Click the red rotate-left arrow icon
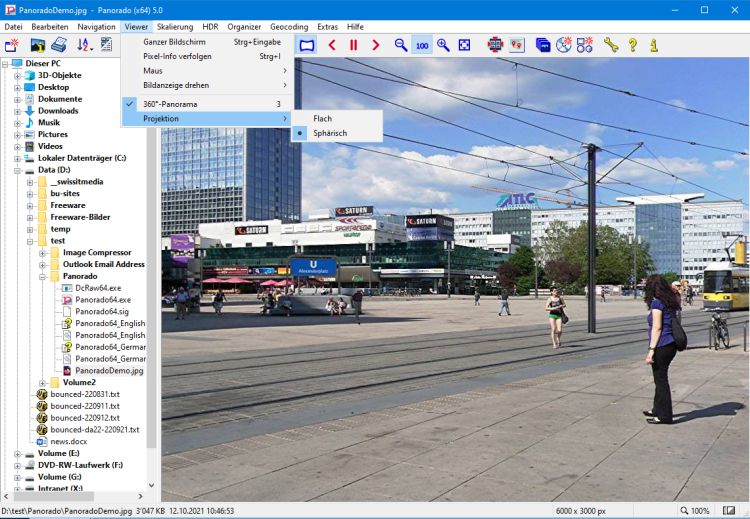This screenshot has width=750, height=519. (331, 45)
